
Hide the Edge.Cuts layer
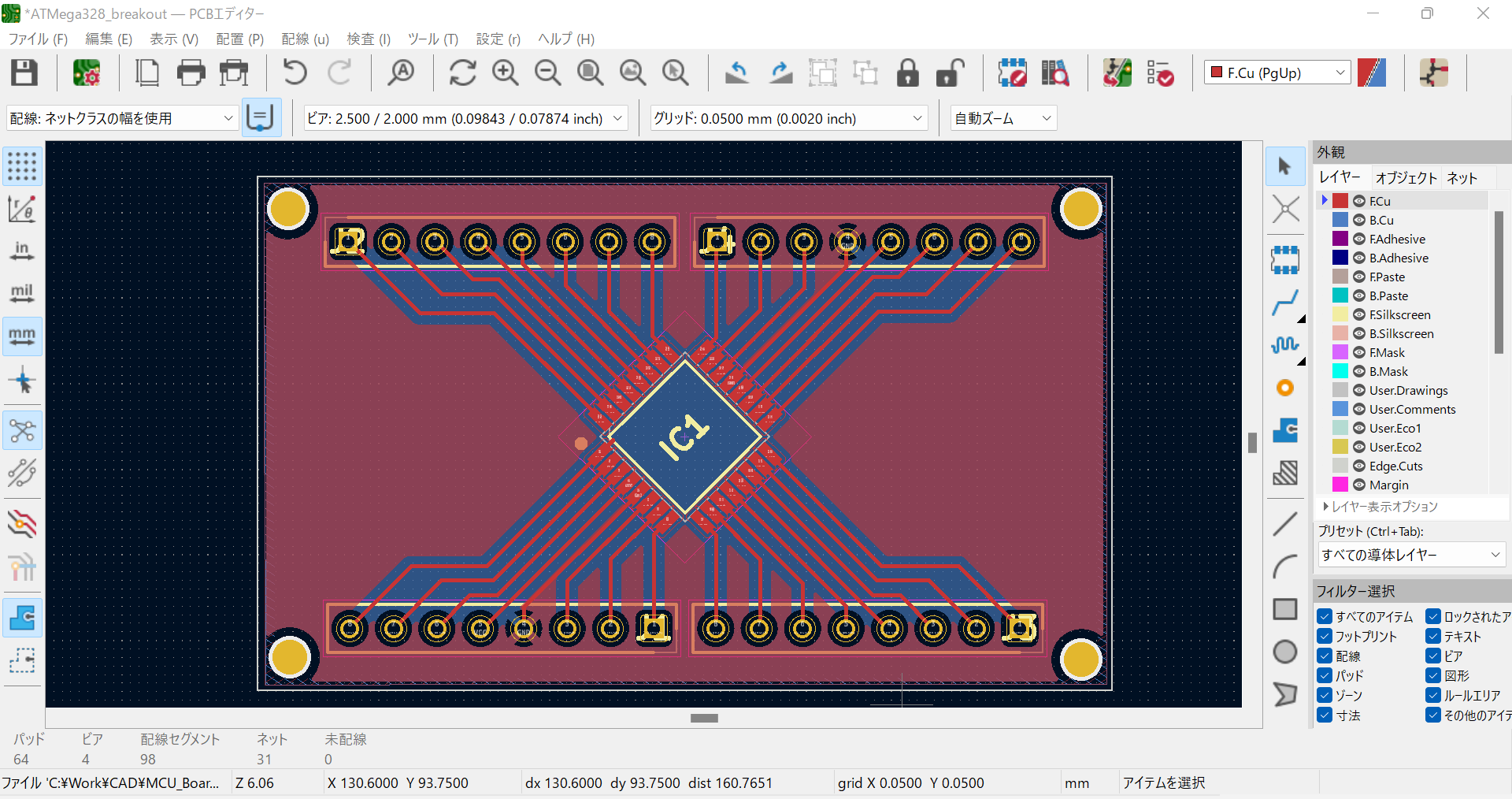tap(1359, 466)
